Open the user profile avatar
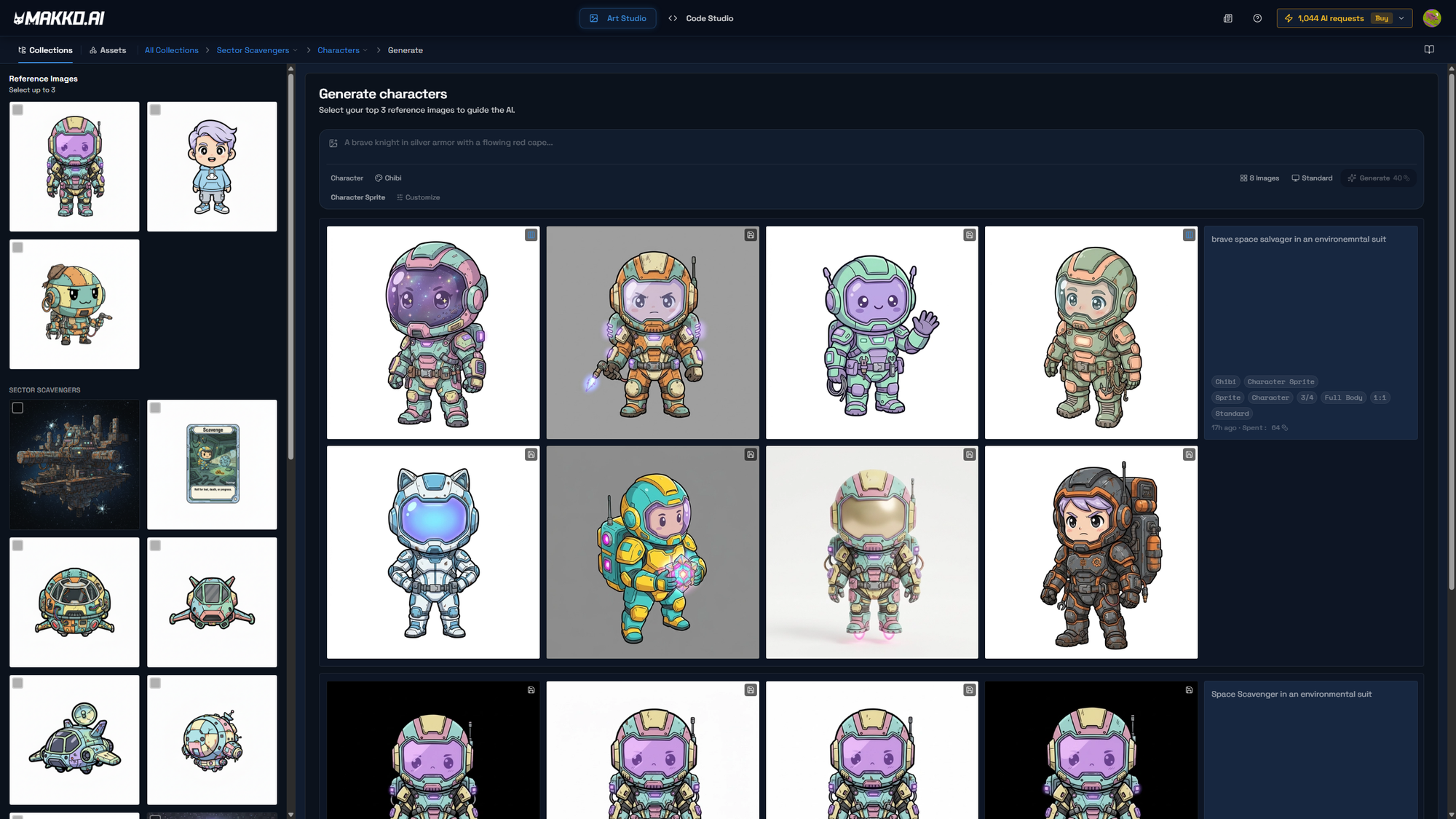 click(x=1431, y=18)
